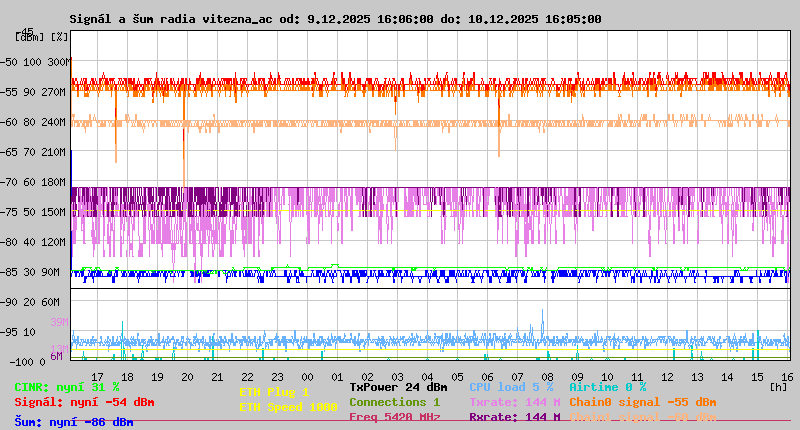Click the blue Šum -86 dBm legend entry

pyautogui.click(x=73, y=422)
